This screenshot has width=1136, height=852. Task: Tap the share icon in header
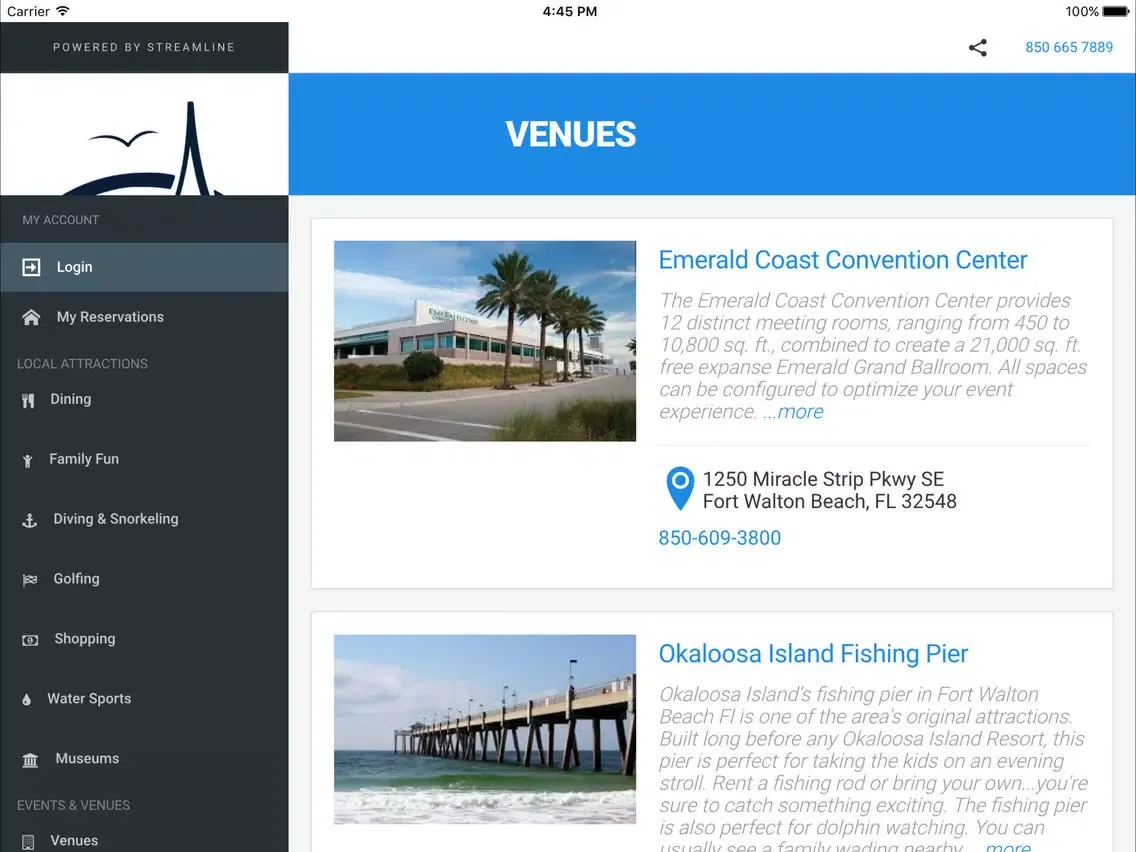pyautogui.click(x=977, y=48)
